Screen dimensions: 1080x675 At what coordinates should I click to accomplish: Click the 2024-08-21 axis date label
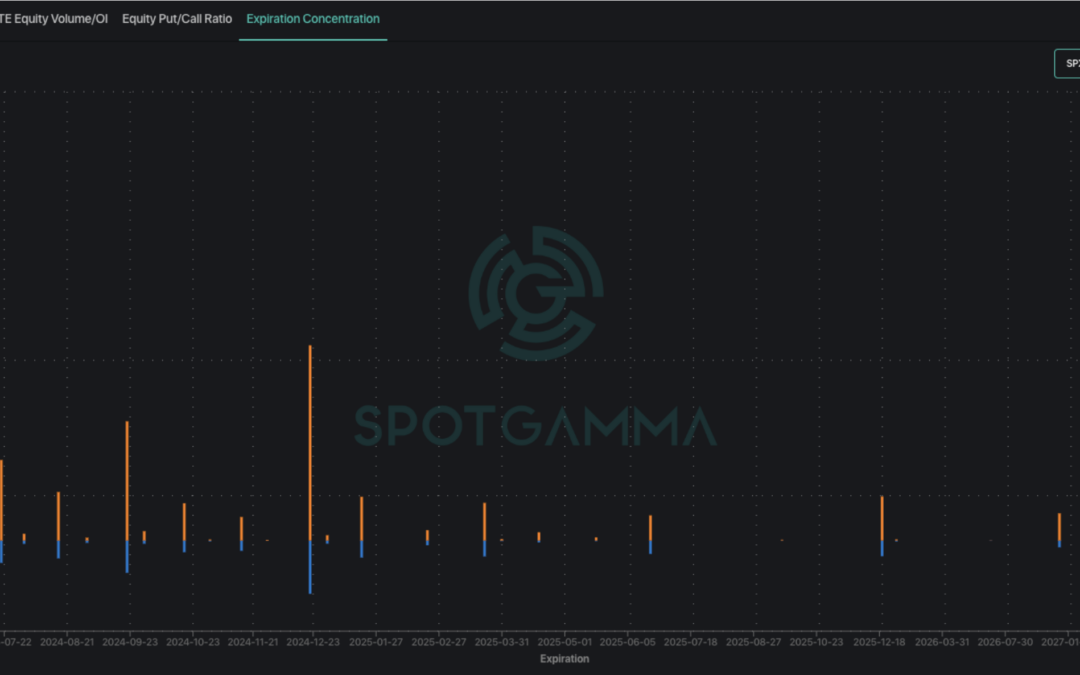[67, 642]
